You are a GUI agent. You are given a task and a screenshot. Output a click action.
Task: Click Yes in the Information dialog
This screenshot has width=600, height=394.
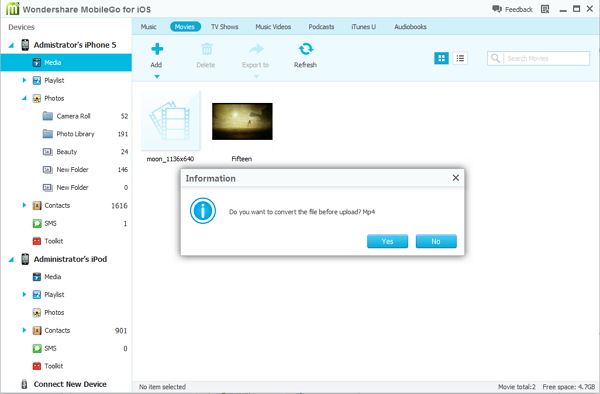pos(387,241)
